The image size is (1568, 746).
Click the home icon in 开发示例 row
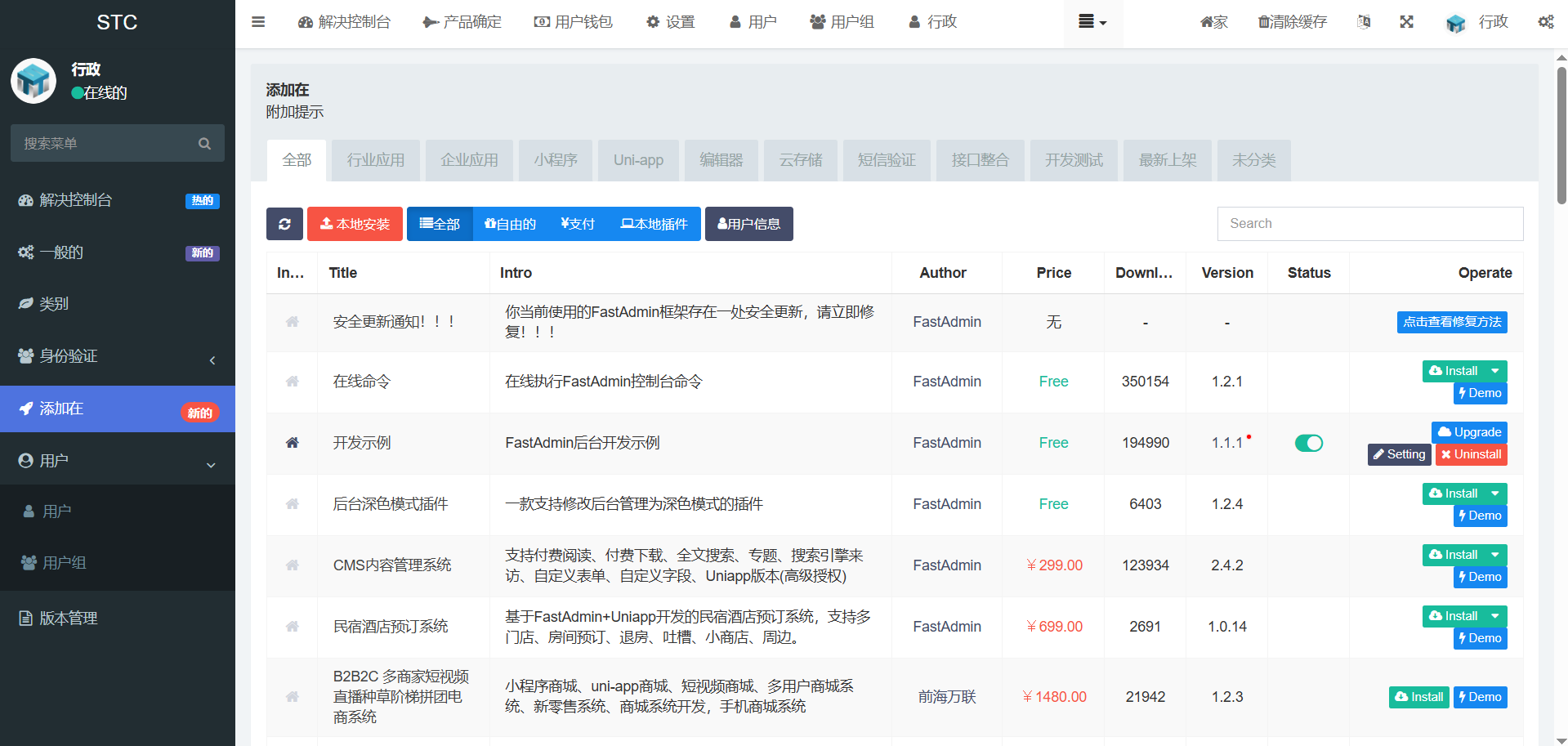coord(292,443)
